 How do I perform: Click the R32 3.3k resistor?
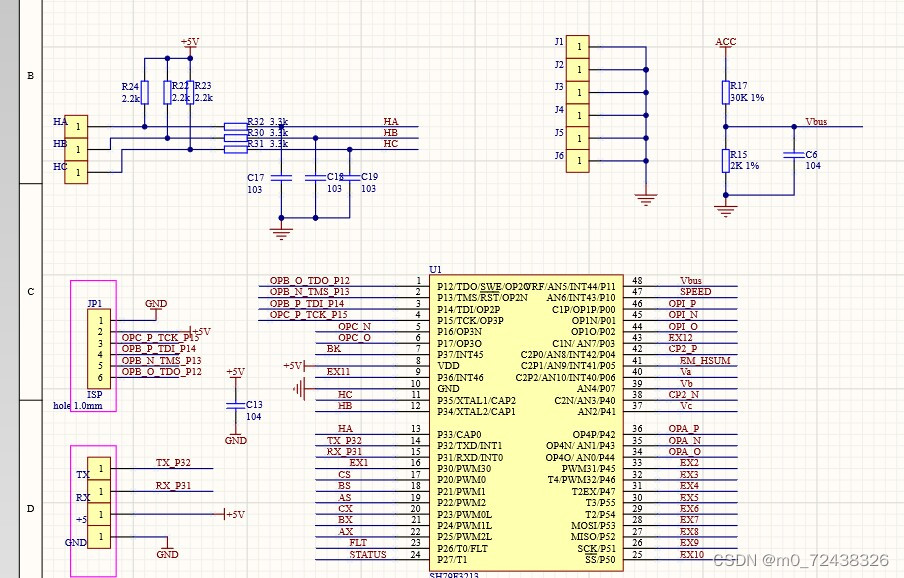point(235,126)
